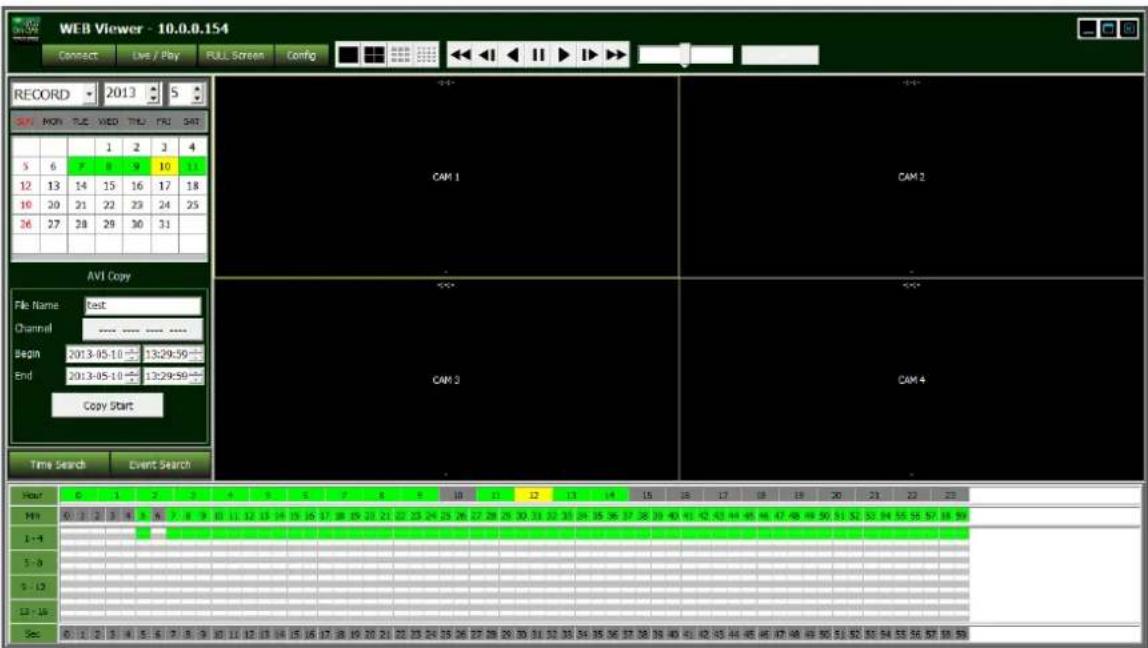
Task: Select hour 23 on the timeline
Action: click(950, 496)
